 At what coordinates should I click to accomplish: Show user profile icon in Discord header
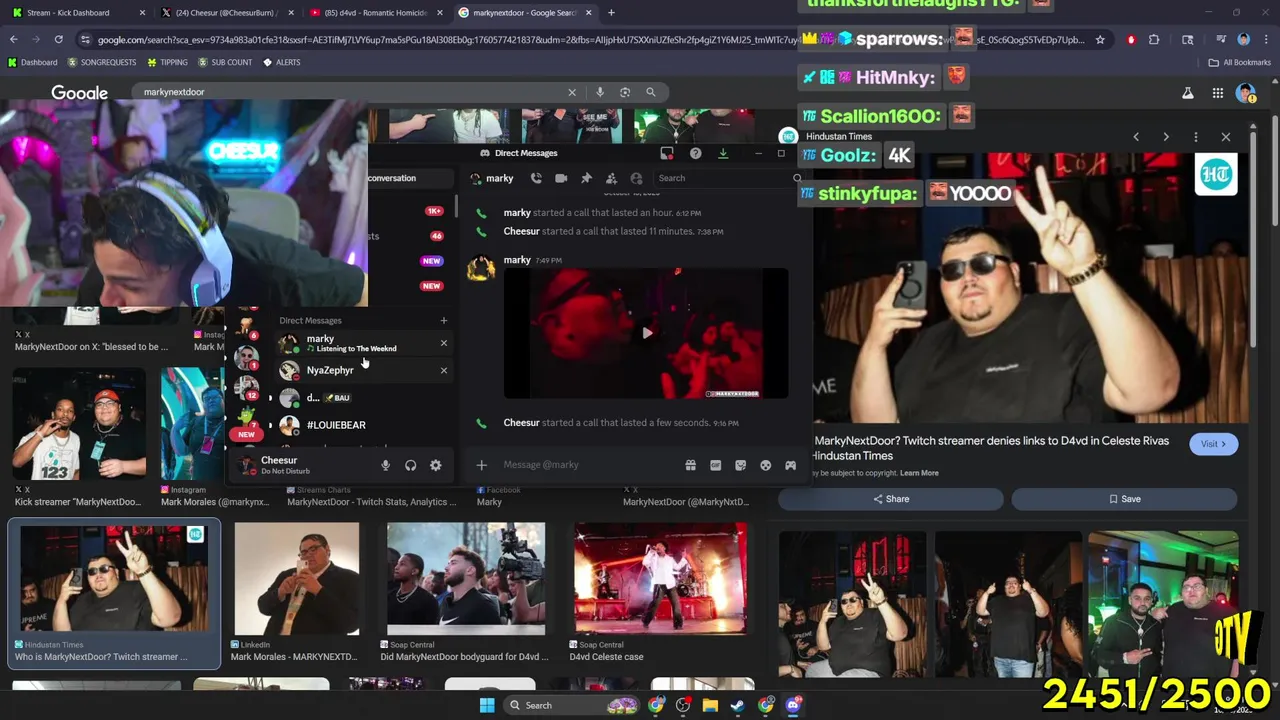tap(636, 178)
